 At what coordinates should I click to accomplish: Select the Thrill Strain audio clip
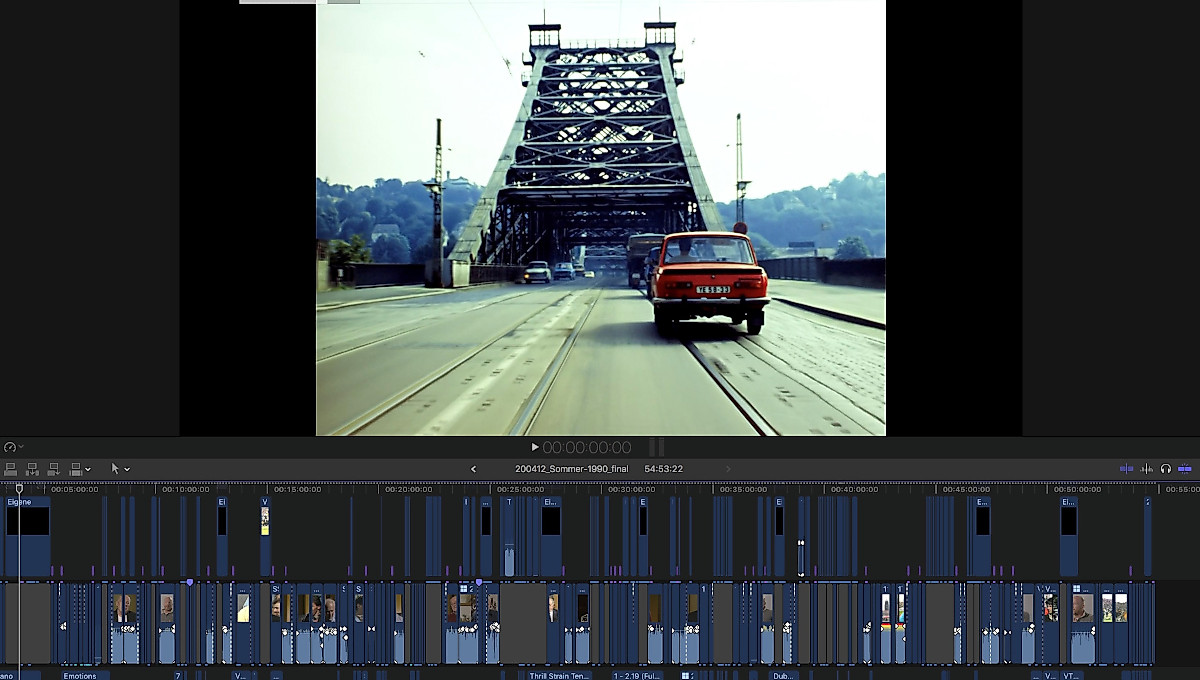[x=559, y=675]
